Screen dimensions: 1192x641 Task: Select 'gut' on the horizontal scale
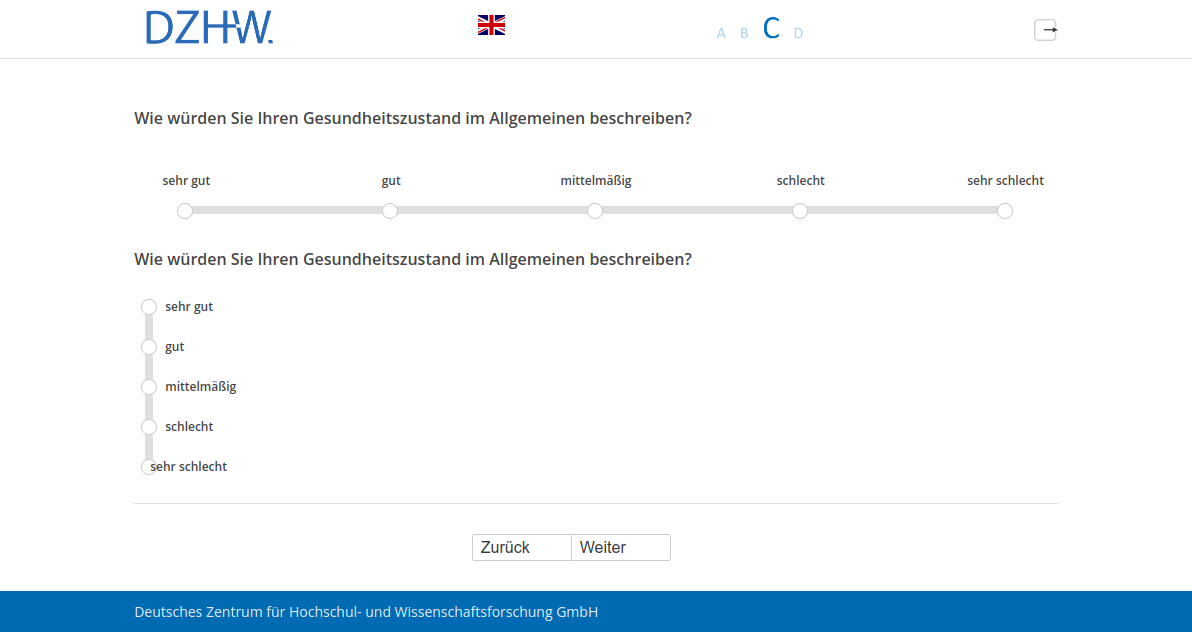coord(390,211)
